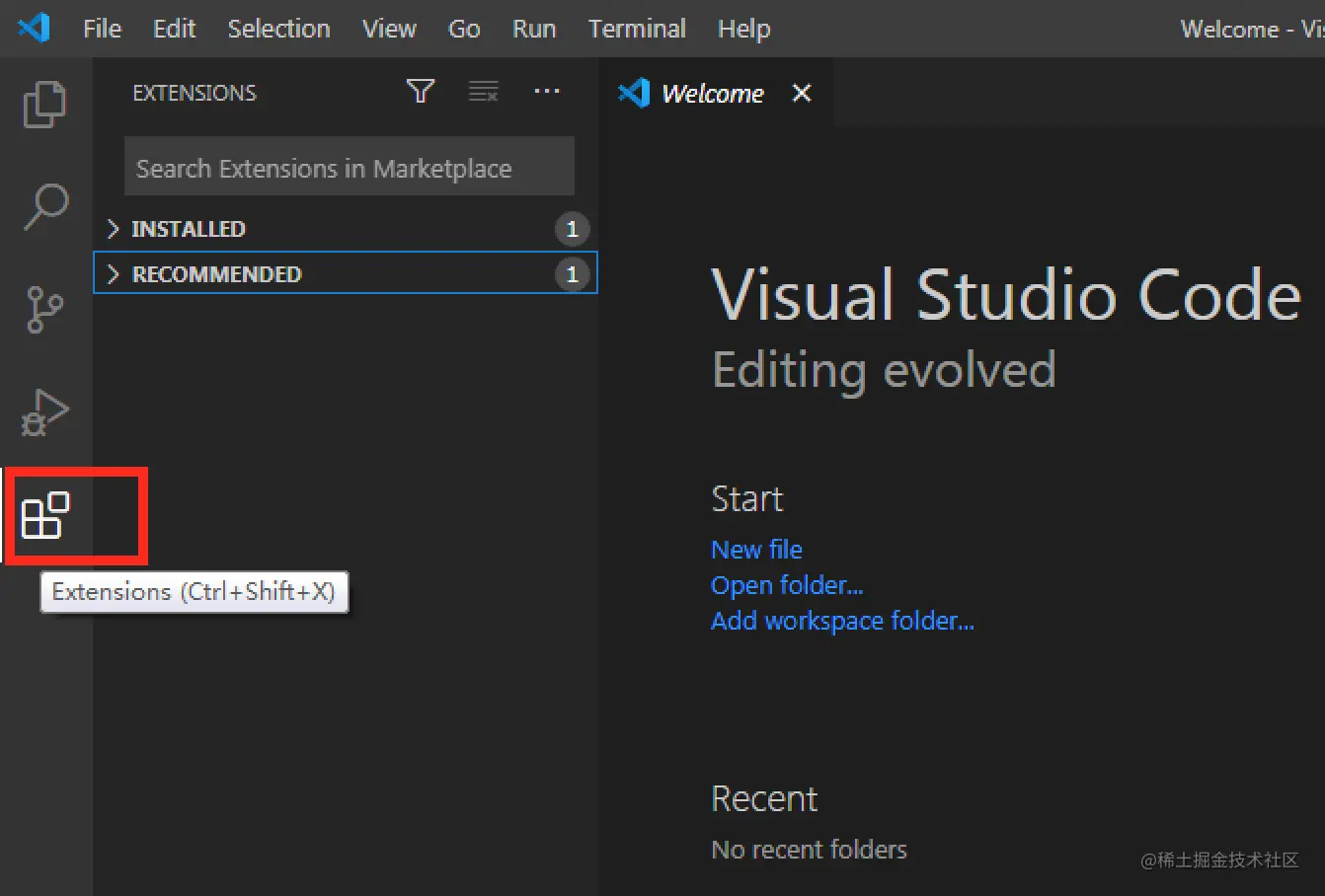The height and width of the screenshot is (896, 1325).
Task: Open the Terminal menu
Action: (x=637, y=29)
